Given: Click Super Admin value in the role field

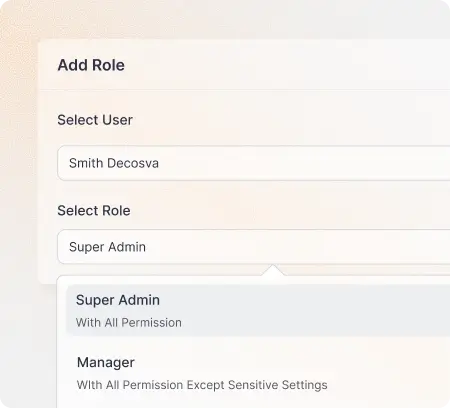Looking at the screenshot, I should coord(107,247).
